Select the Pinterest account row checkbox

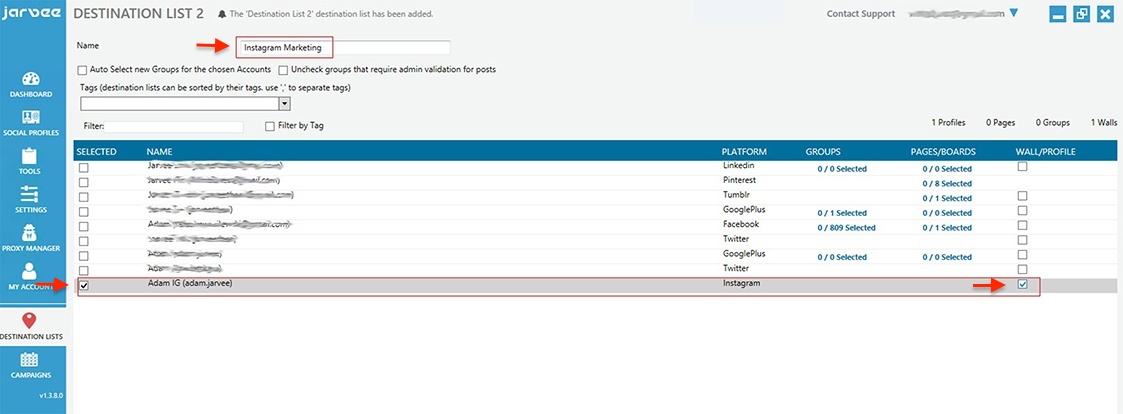click(84, 183)
